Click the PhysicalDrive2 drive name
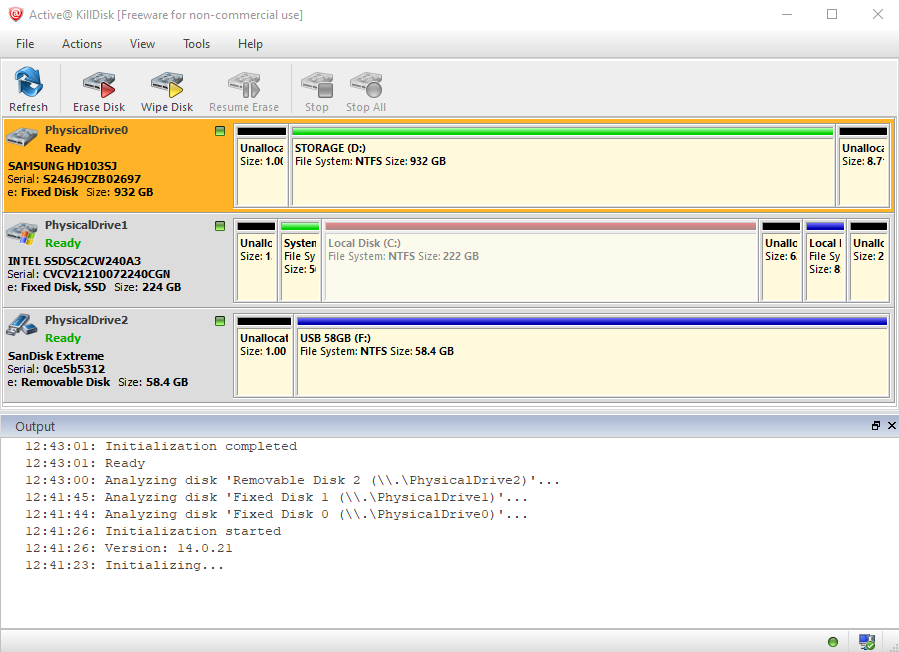 (x=87, y=320)
